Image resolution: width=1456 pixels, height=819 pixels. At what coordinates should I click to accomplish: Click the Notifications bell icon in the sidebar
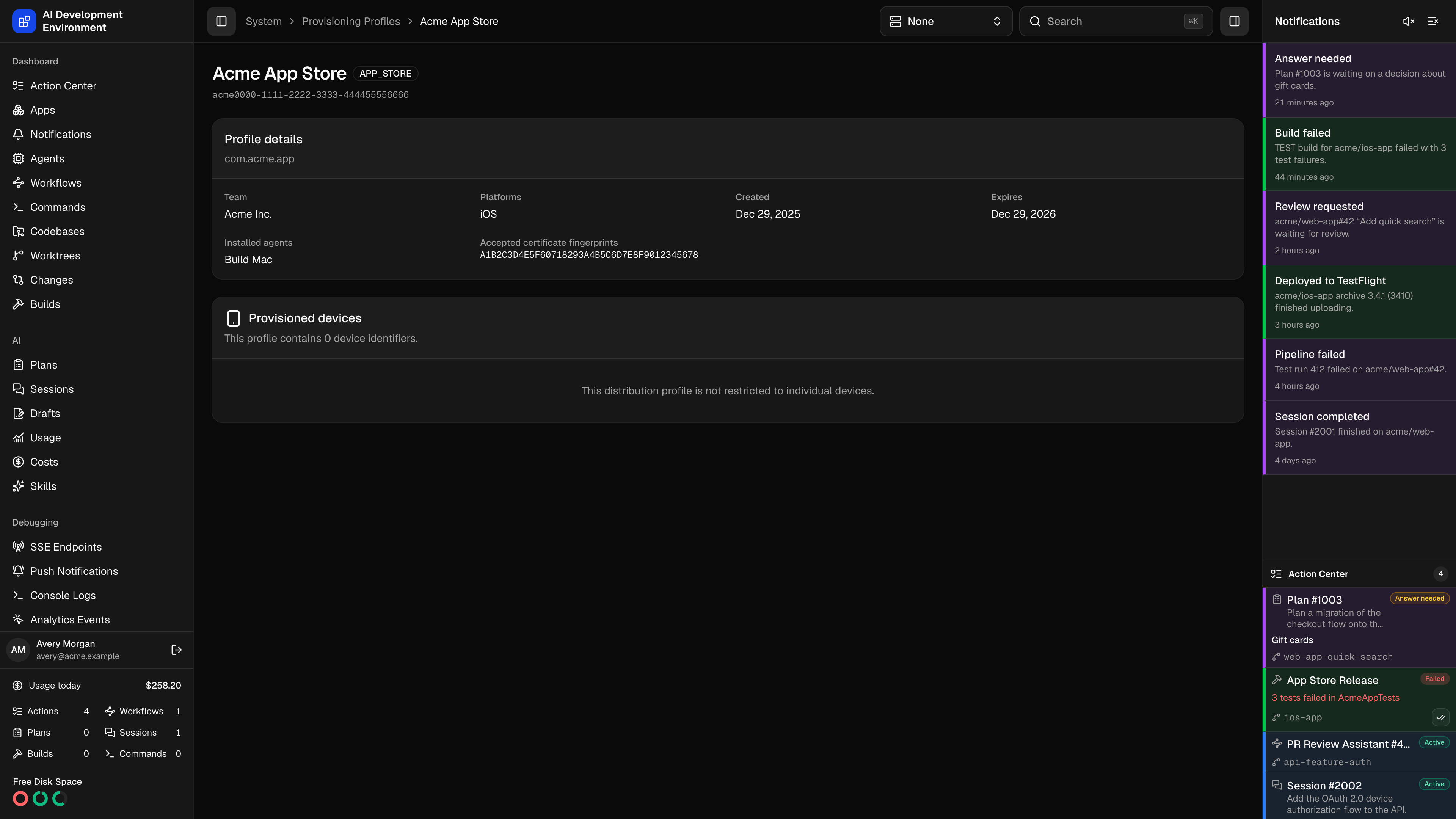[x=18, y=135]
